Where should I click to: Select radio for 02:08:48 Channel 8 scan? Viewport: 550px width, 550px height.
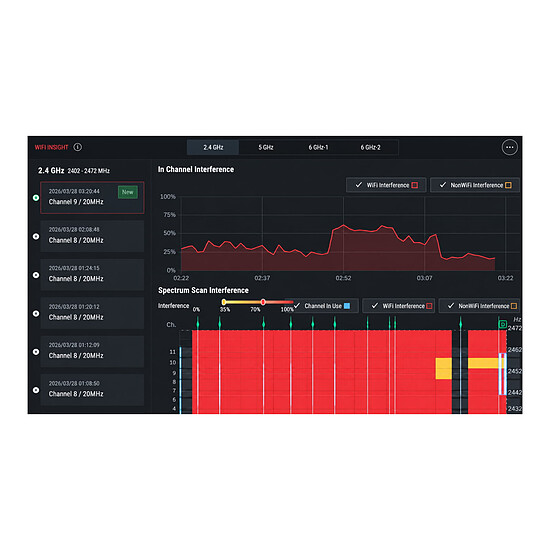36,236
